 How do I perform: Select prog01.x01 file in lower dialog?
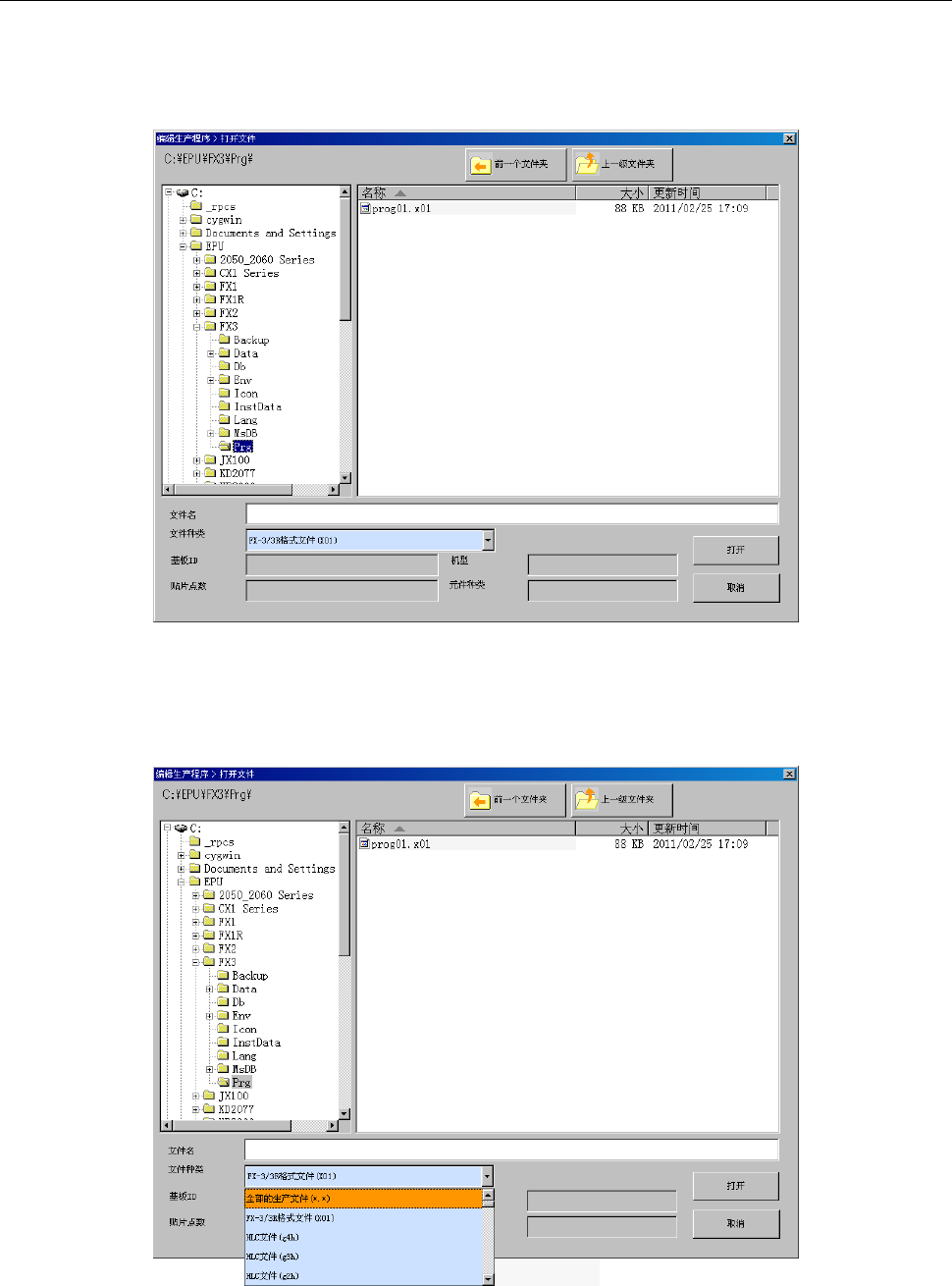tap(395, 844)
